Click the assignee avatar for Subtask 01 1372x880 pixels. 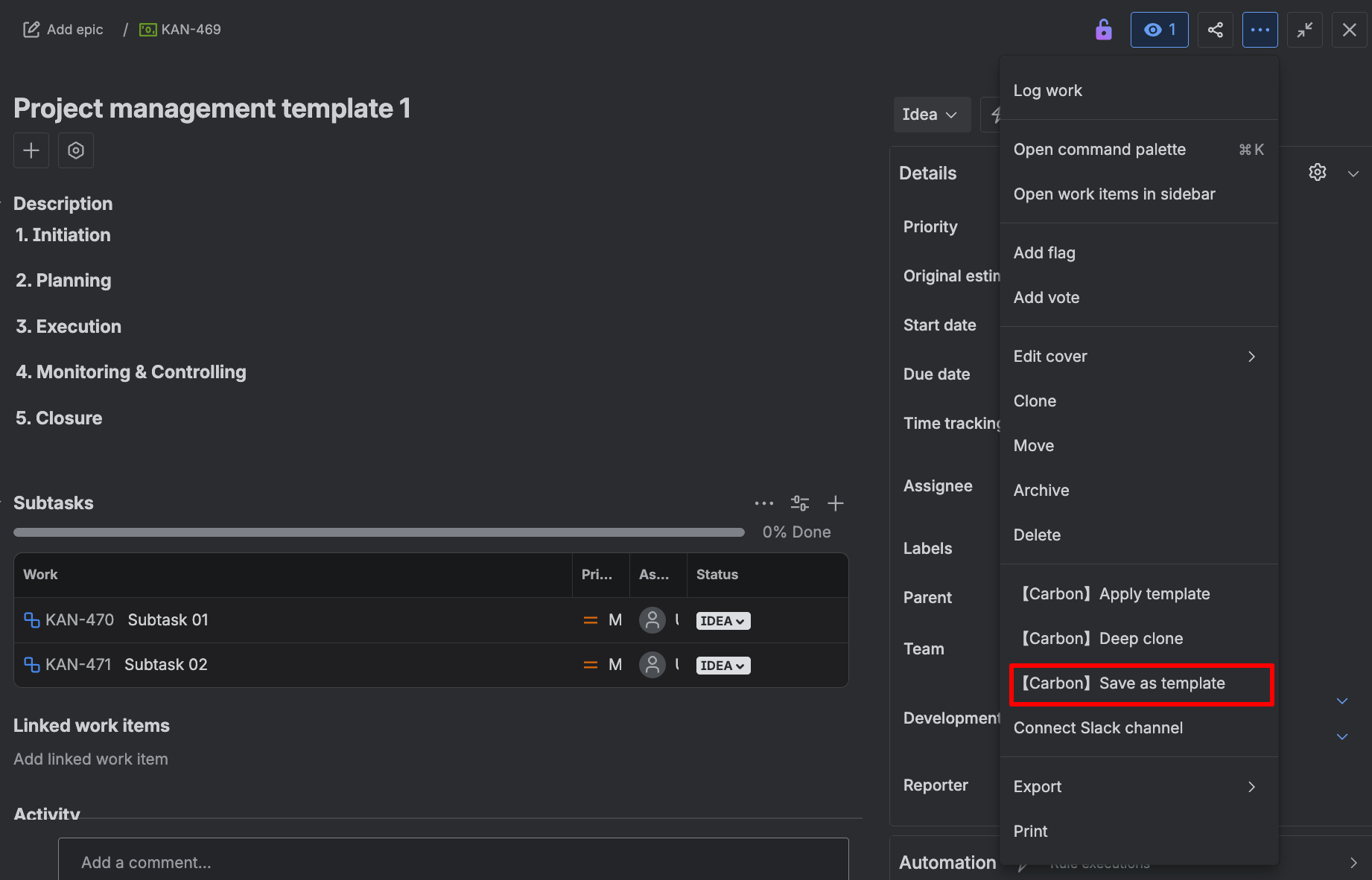click(x=652, y=619)
